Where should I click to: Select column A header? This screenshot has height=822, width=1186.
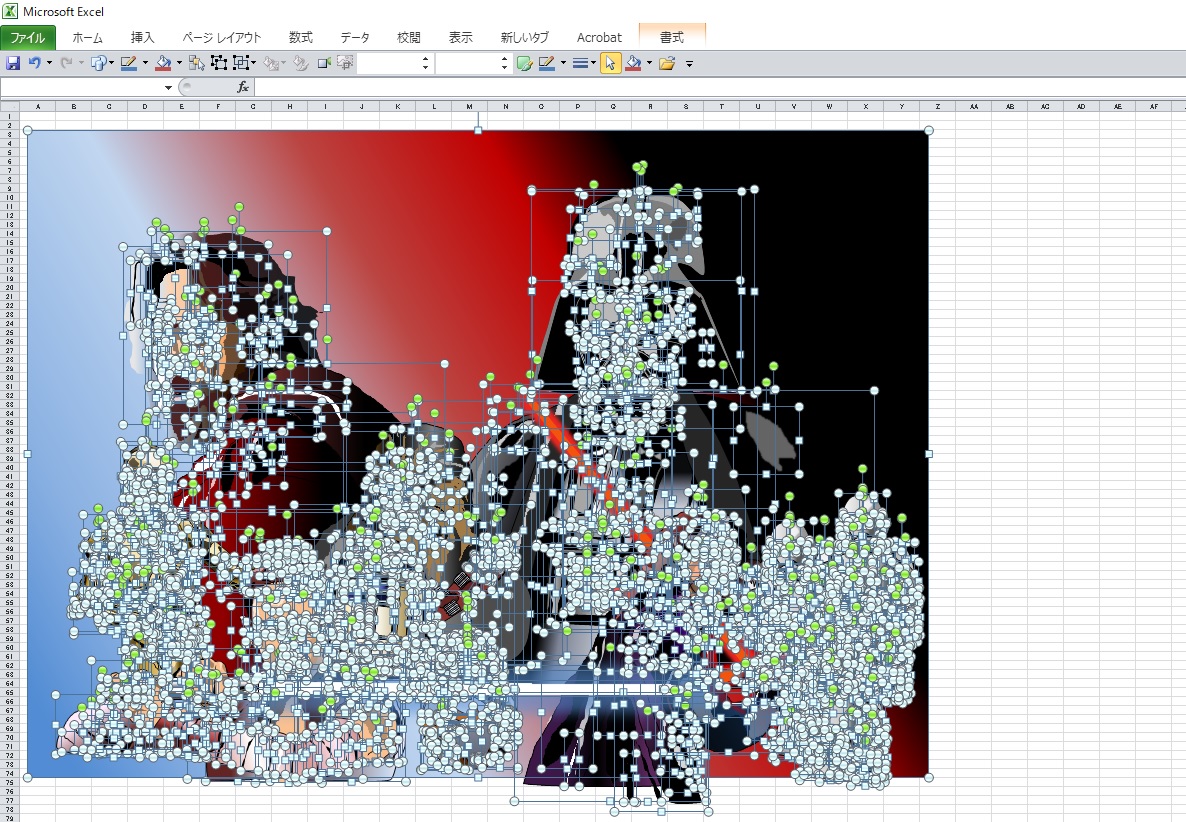38,107
